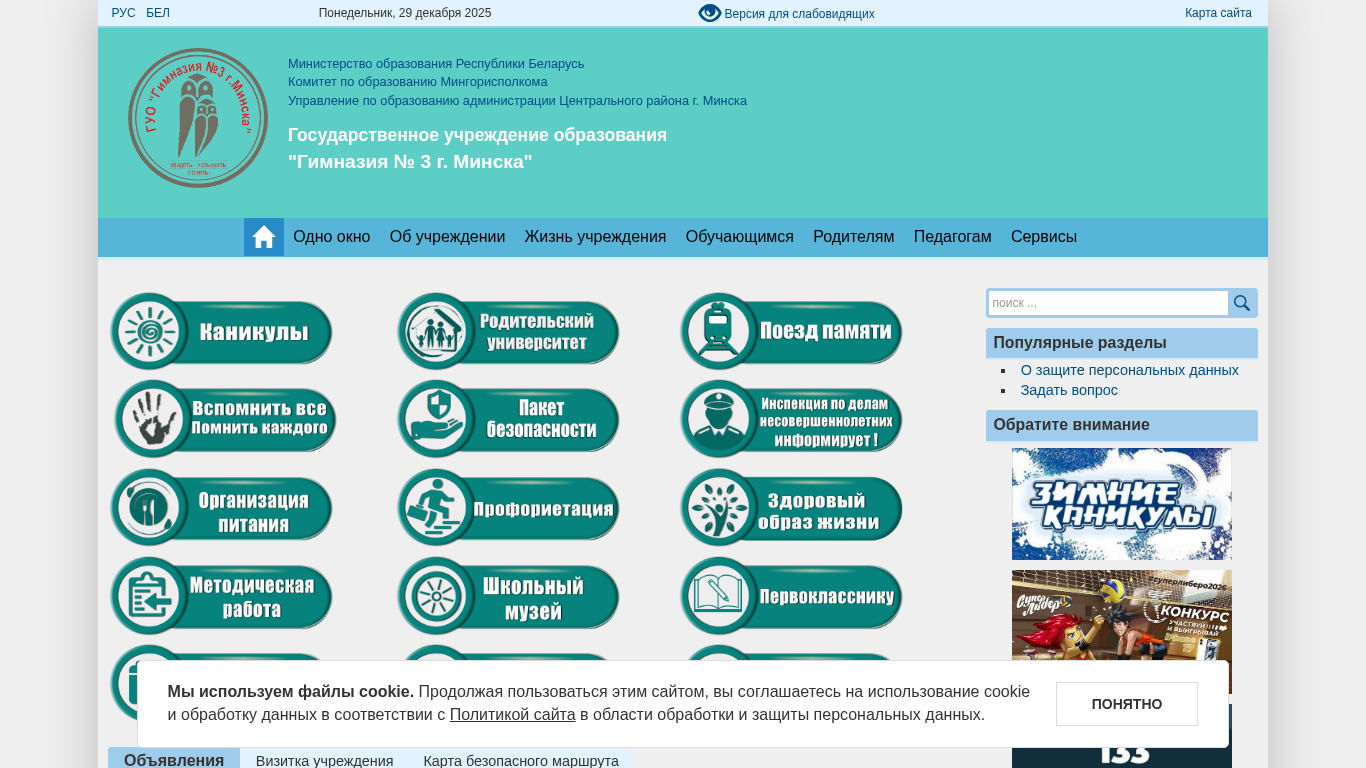
Task: Open Пакет безопасности banner
Action: pos(508,419)
